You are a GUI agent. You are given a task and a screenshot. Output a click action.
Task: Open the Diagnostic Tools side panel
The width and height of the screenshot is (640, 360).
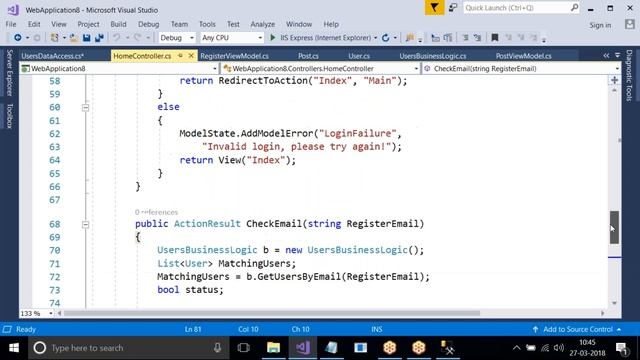coord(629,76)
